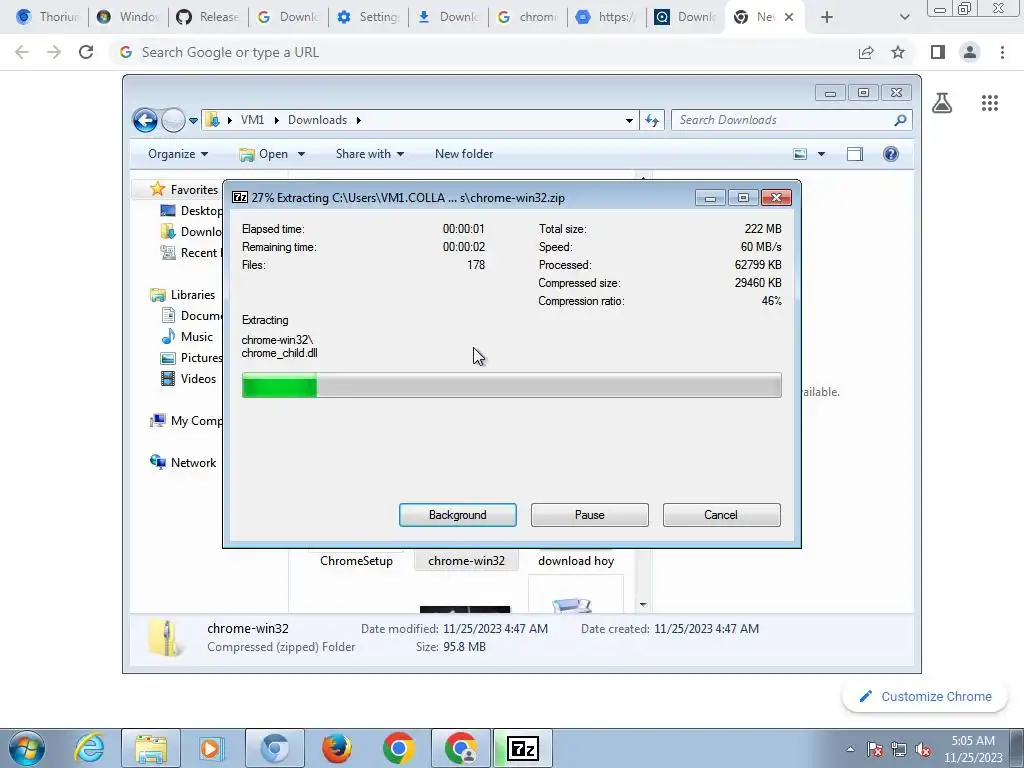Click Customize Chrome
Viewport: 1024px width, 768px height.
point(925,696)
